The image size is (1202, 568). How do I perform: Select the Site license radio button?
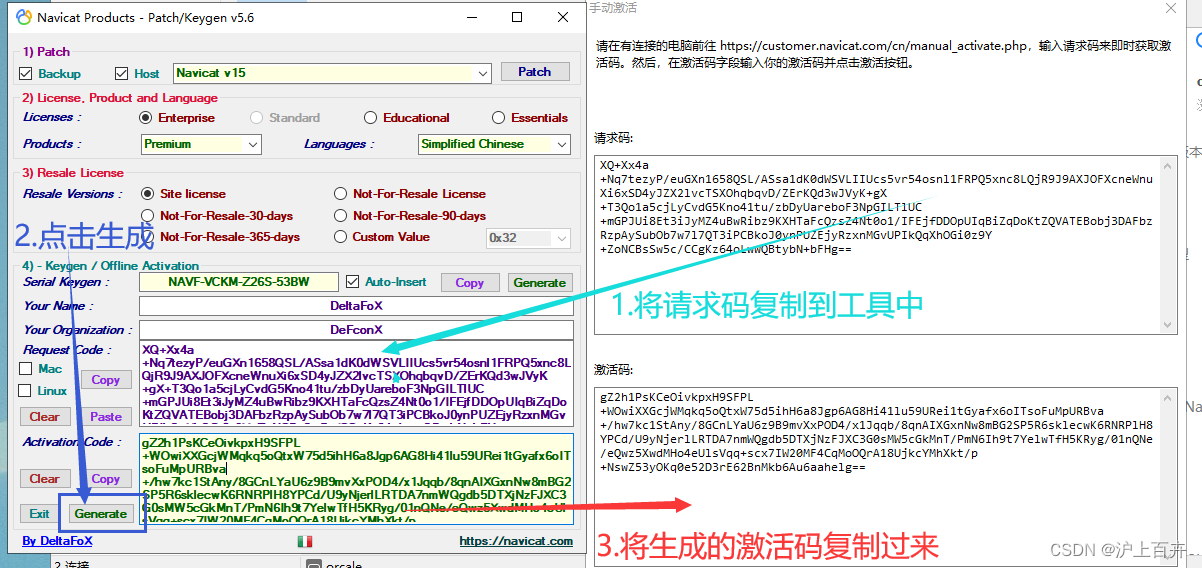pos(148,193)
